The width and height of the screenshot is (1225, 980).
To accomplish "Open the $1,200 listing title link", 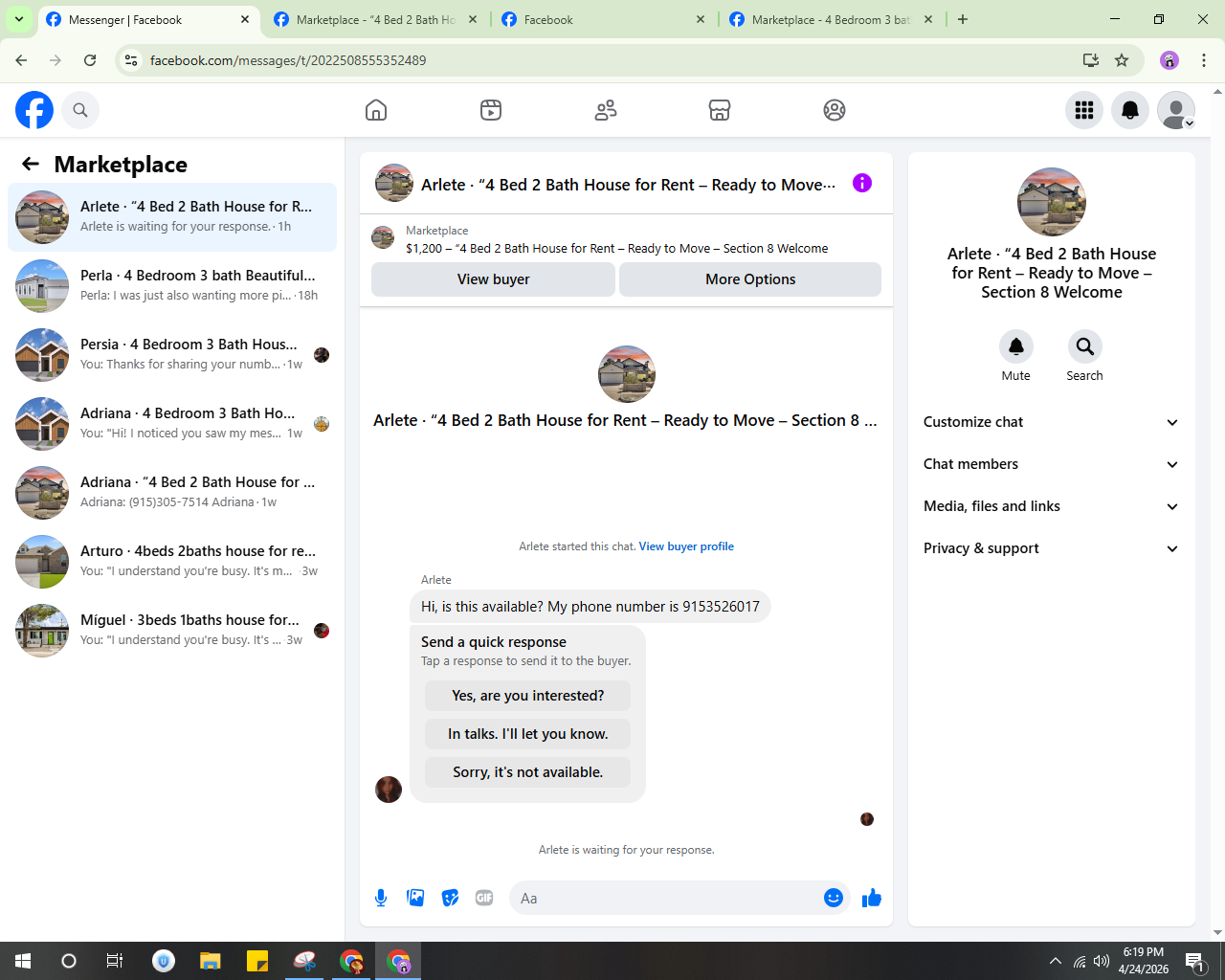I will [617, 249].
